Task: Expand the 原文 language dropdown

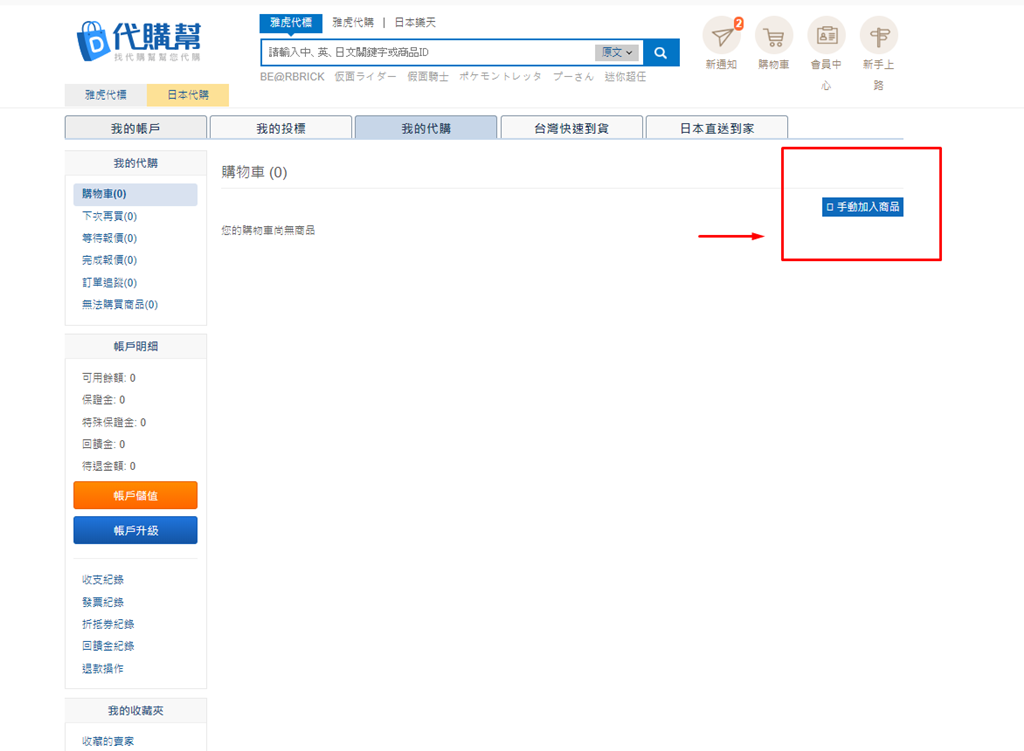Action: [x=617, y=52]
